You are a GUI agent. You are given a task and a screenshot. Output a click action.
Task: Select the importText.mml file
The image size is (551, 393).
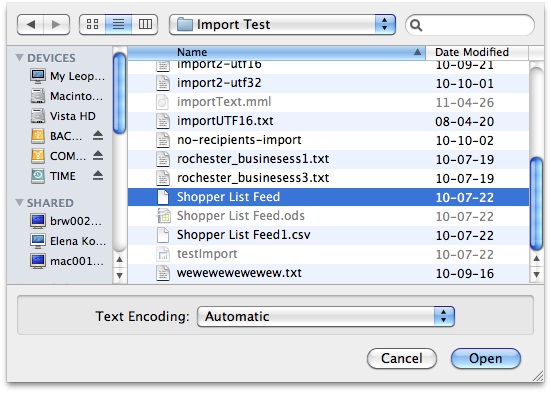pyautogui.click(x=328, y=102)
